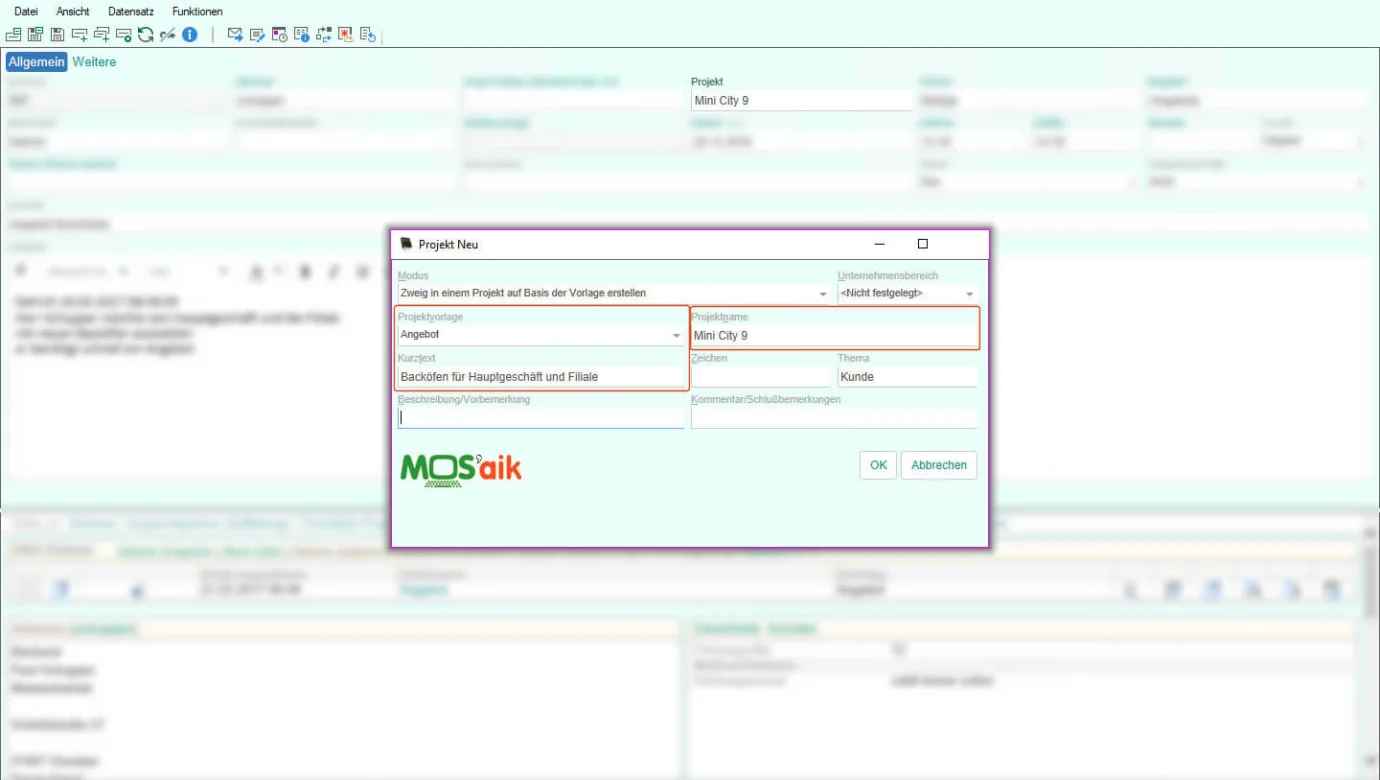The width and height of the screenshot is (1380, 780).
Task: Click the green circular refresh arrows icon
Action: [146, 35]
